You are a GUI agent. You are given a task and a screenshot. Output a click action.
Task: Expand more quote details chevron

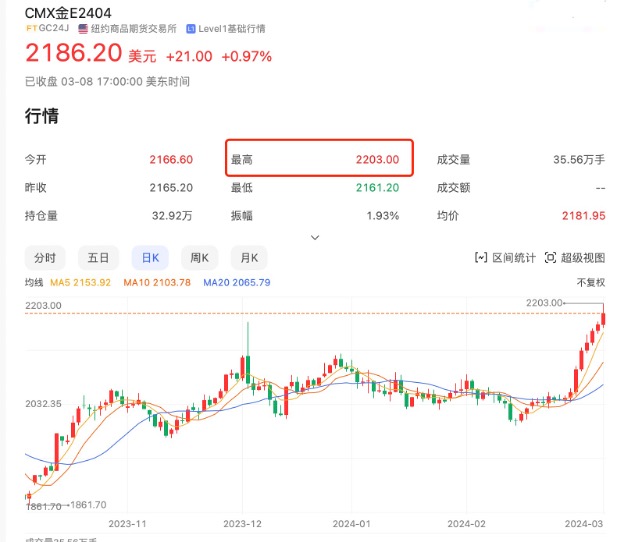pos(315,237)
